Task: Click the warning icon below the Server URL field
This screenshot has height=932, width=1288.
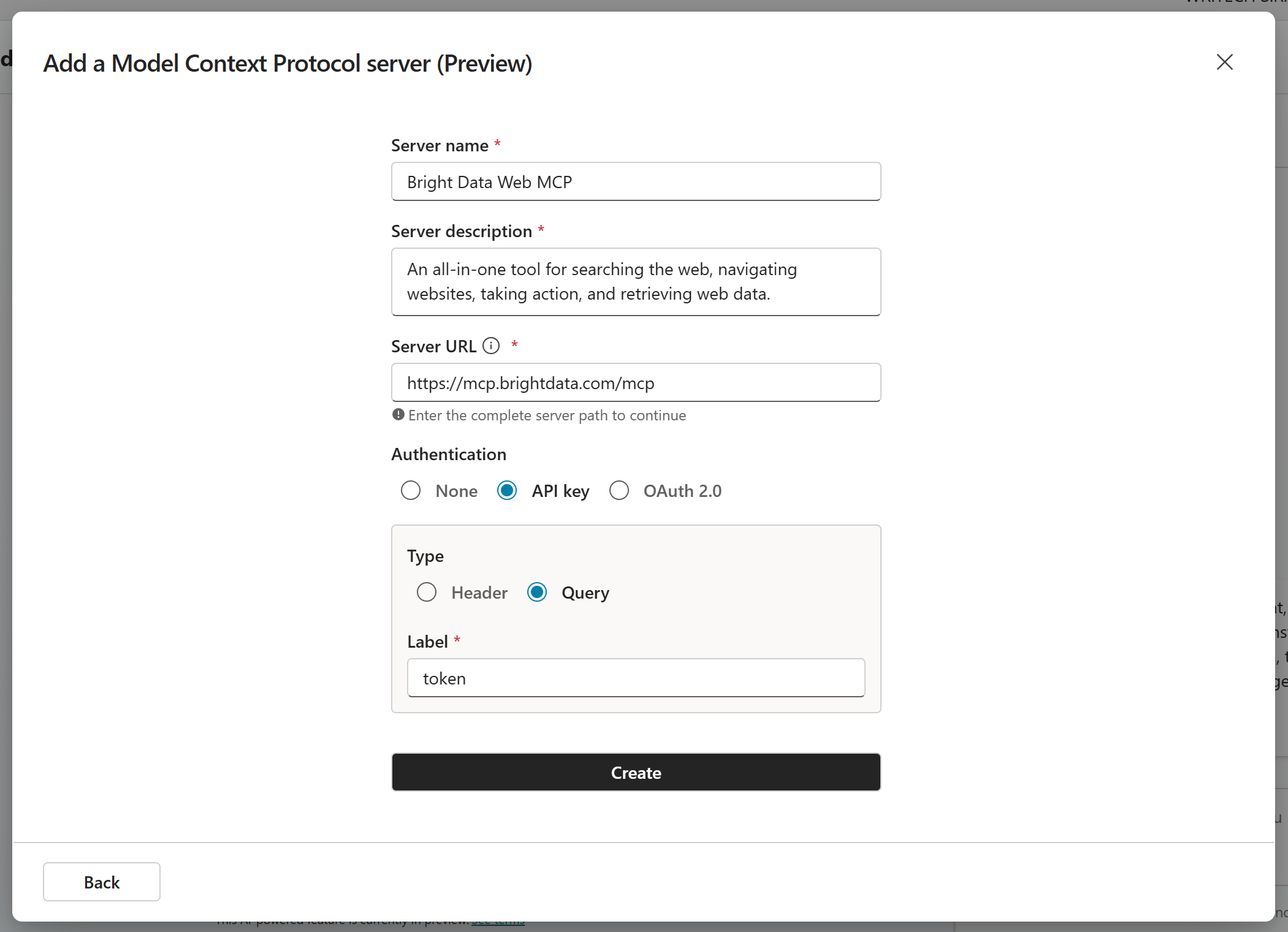Action: (x=397, y=415)
